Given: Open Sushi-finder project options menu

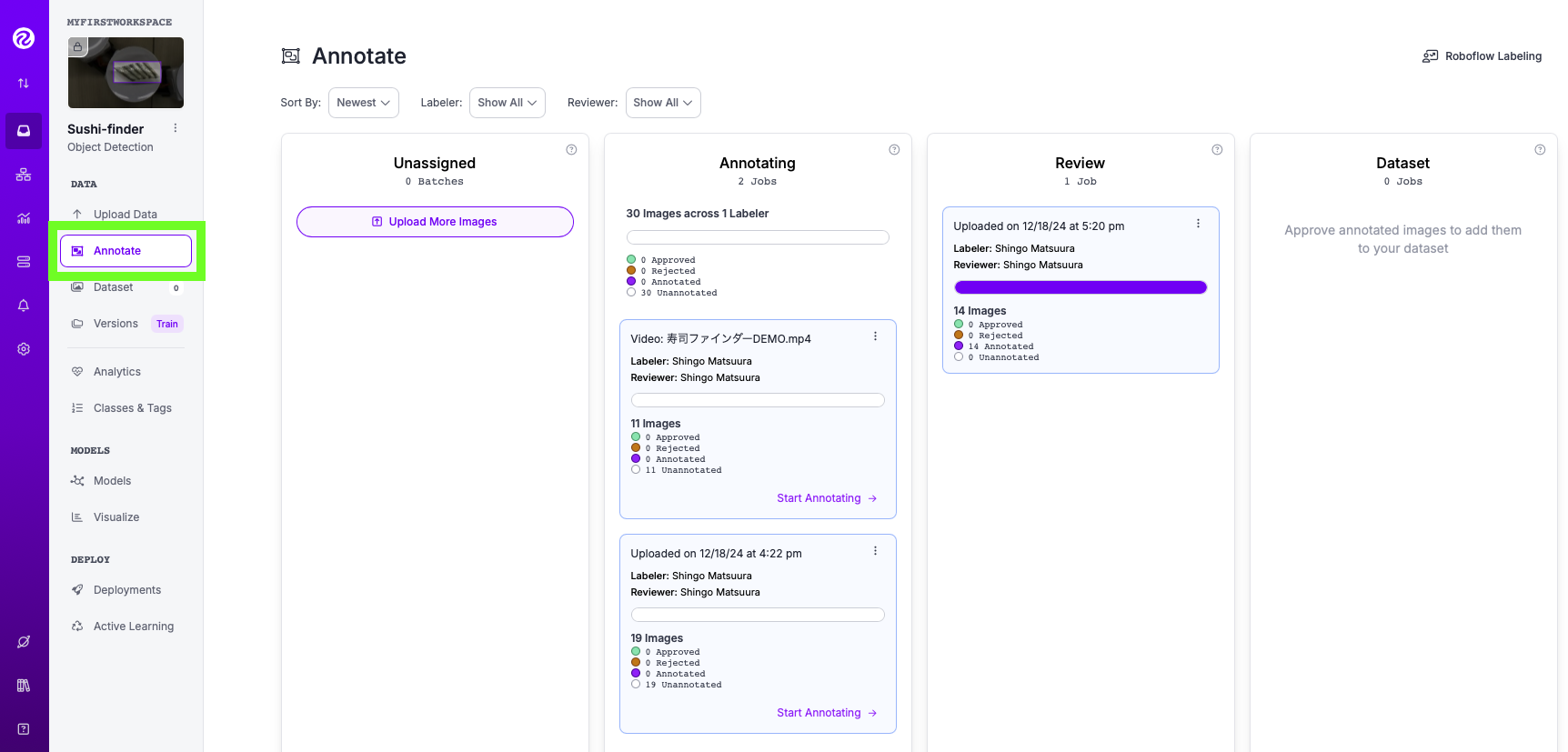Looking at the screenshot, I should [x=176, y=128].
